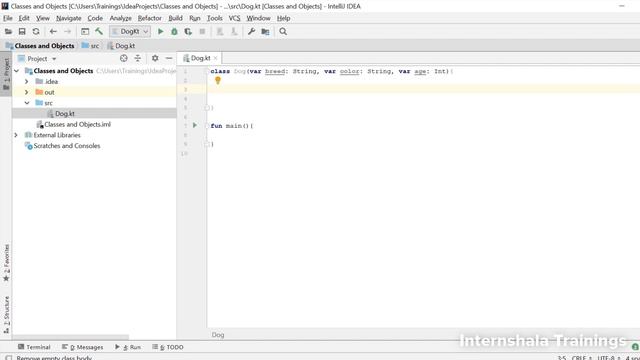This screenshot has width=640, height=360.
Task: Open the Help menu
Action: [x=283, y=18]
